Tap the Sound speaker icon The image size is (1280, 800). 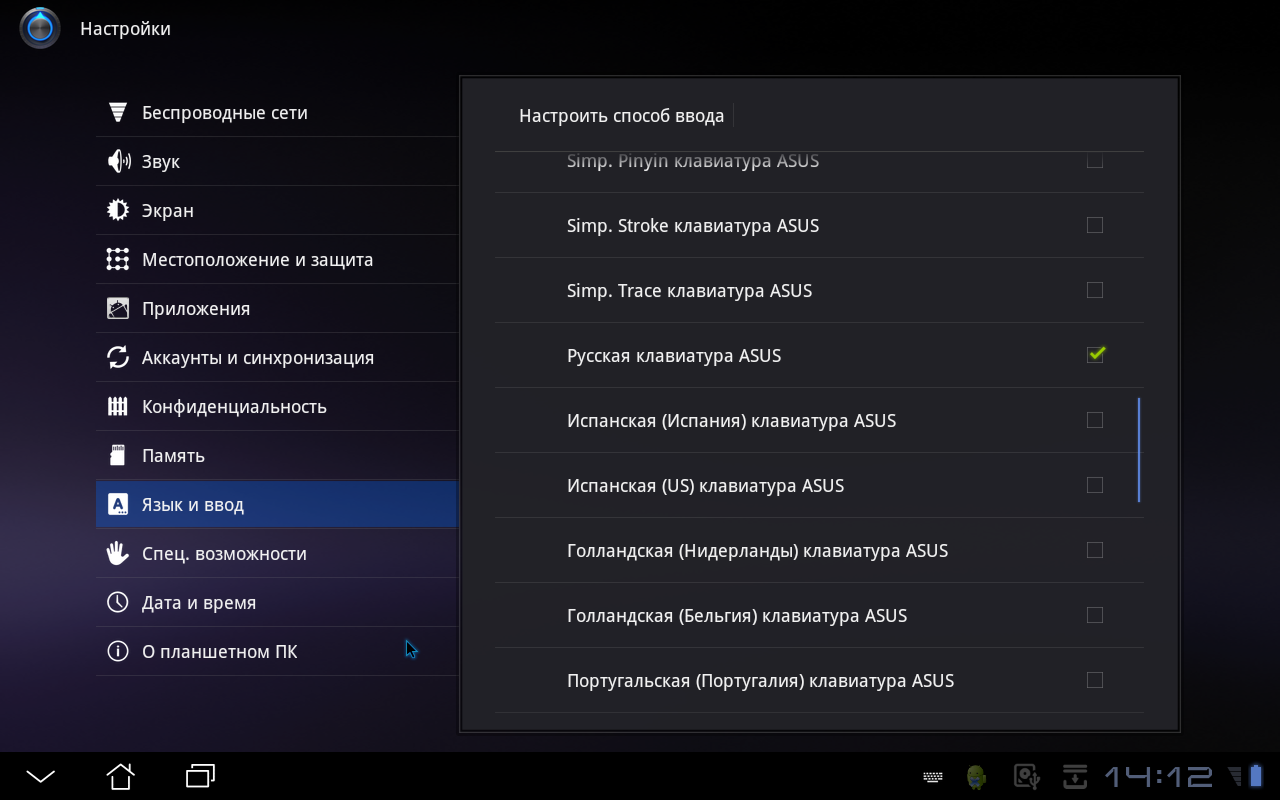(x=118, y=161)
